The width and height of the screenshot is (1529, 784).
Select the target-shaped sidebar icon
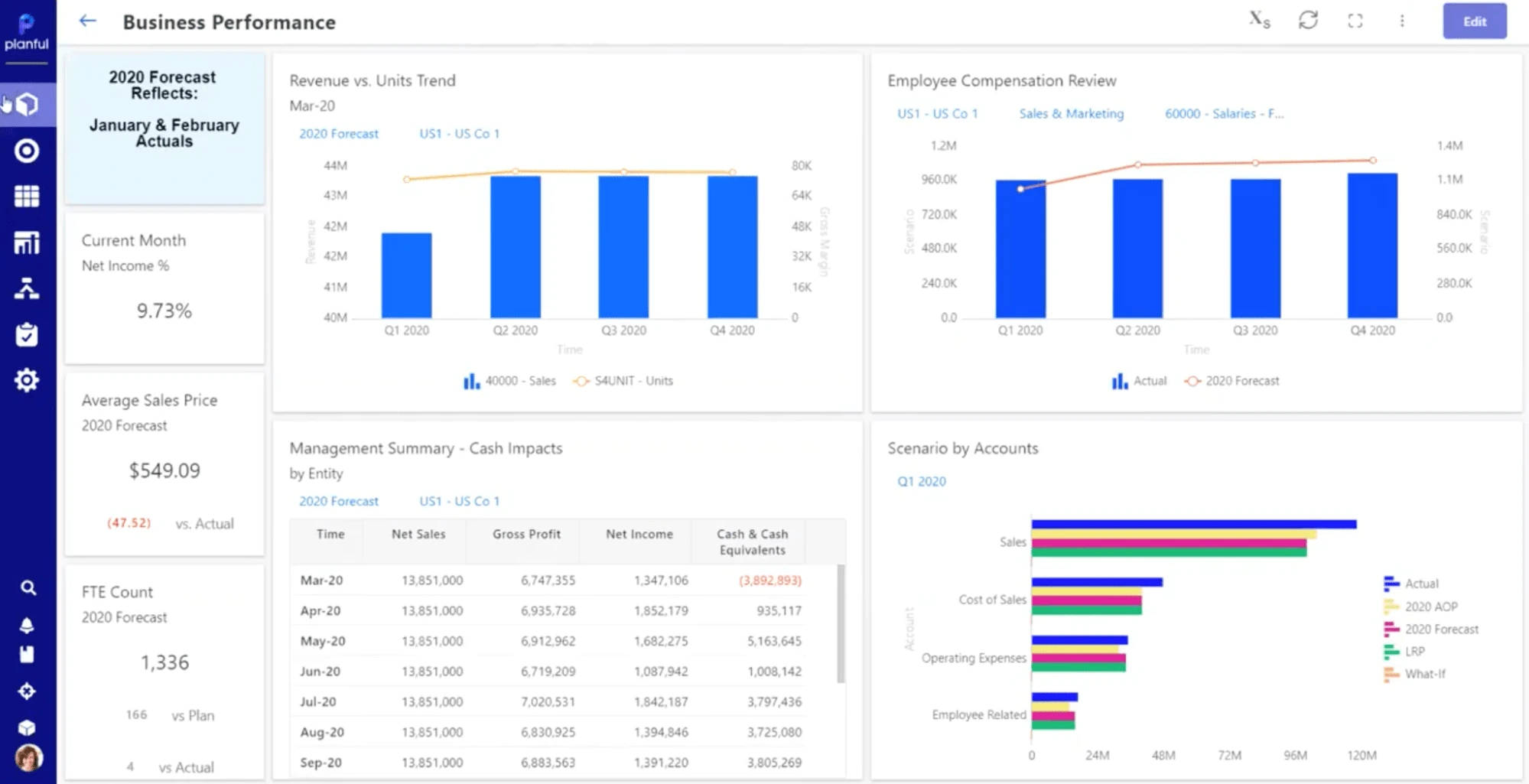(x=27, y=151)
